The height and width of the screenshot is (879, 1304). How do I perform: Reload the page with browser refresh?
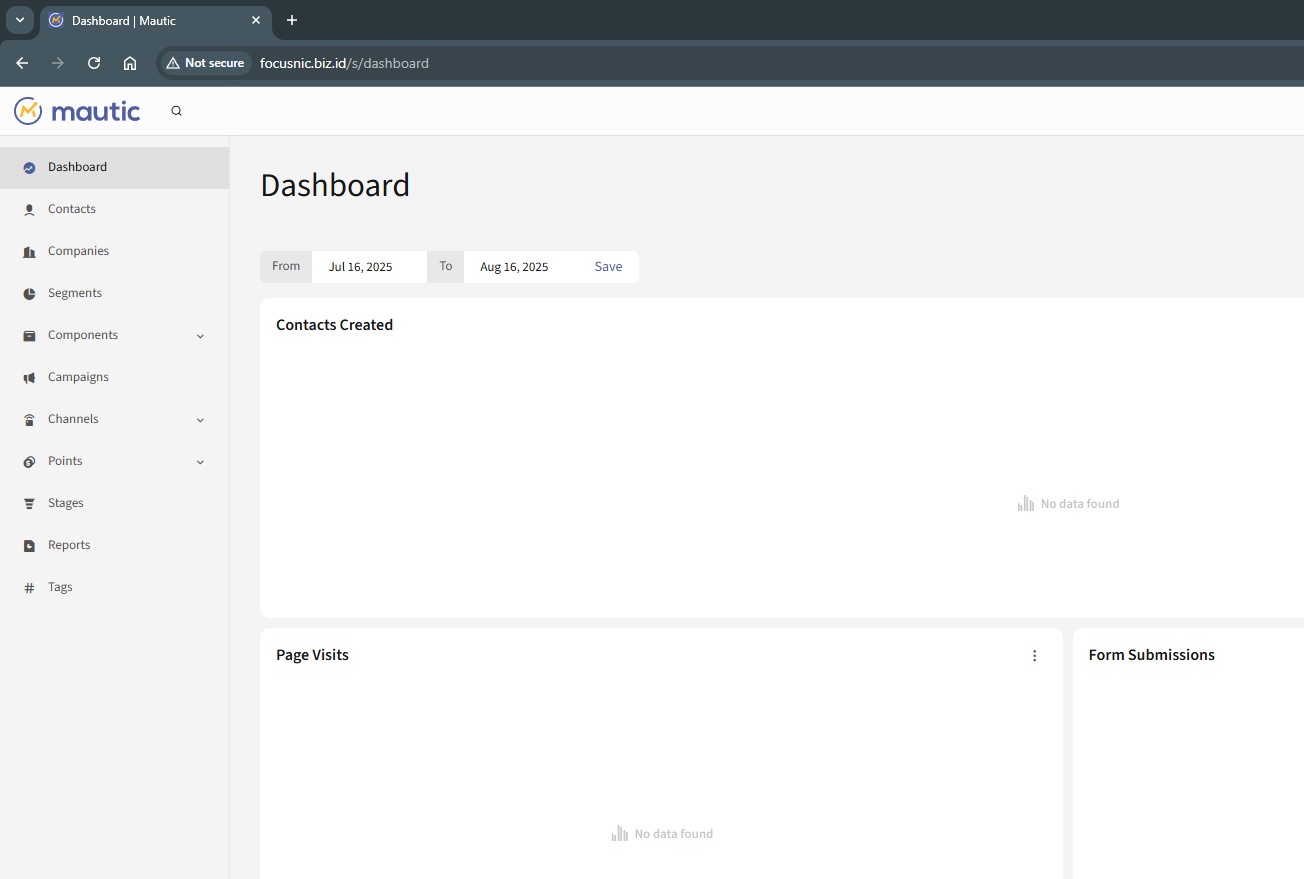point(94,63)
